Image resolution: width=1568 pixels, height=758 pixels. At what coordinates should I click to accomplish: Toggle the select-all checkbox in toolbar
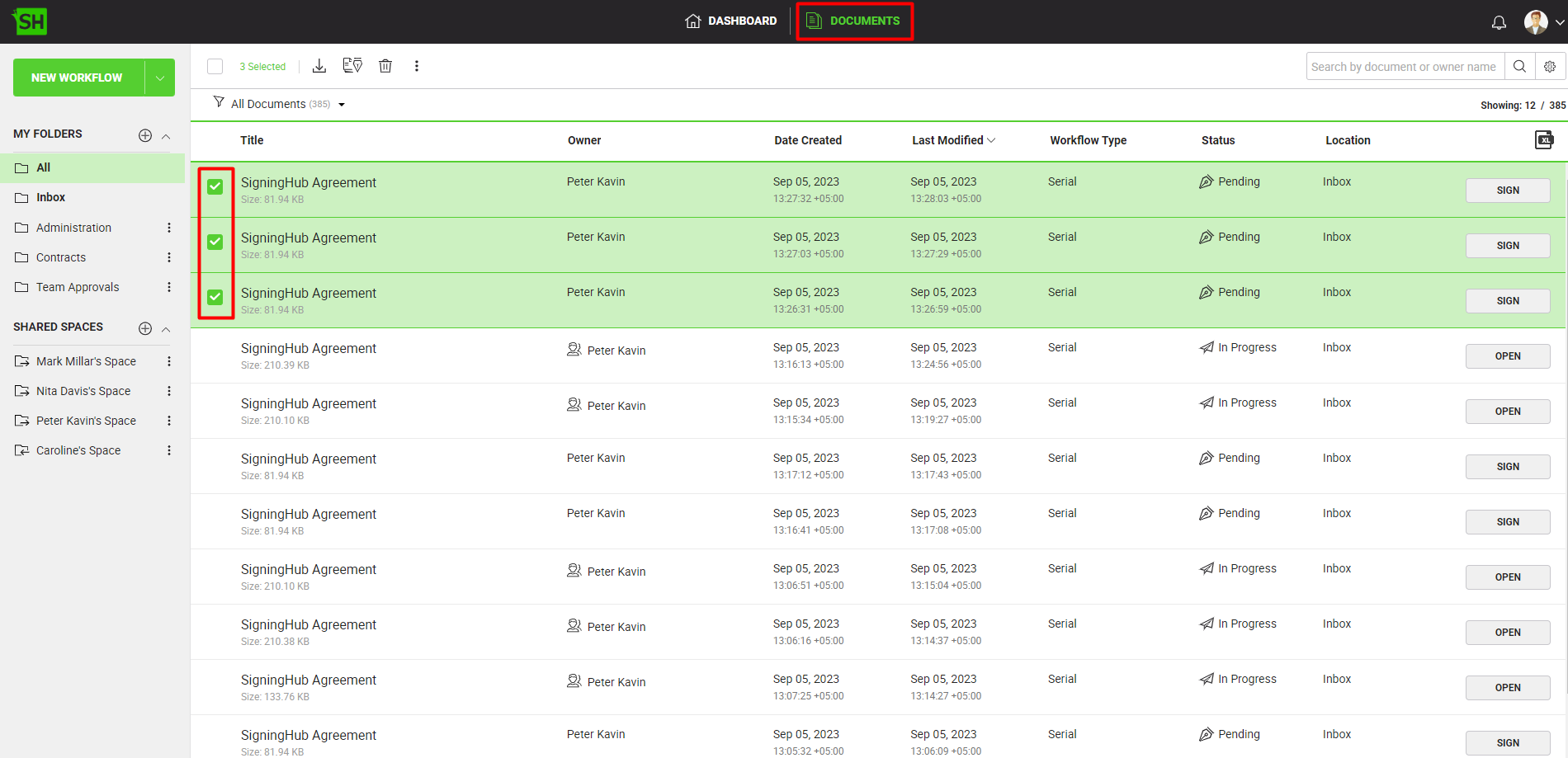coord(215,67)
